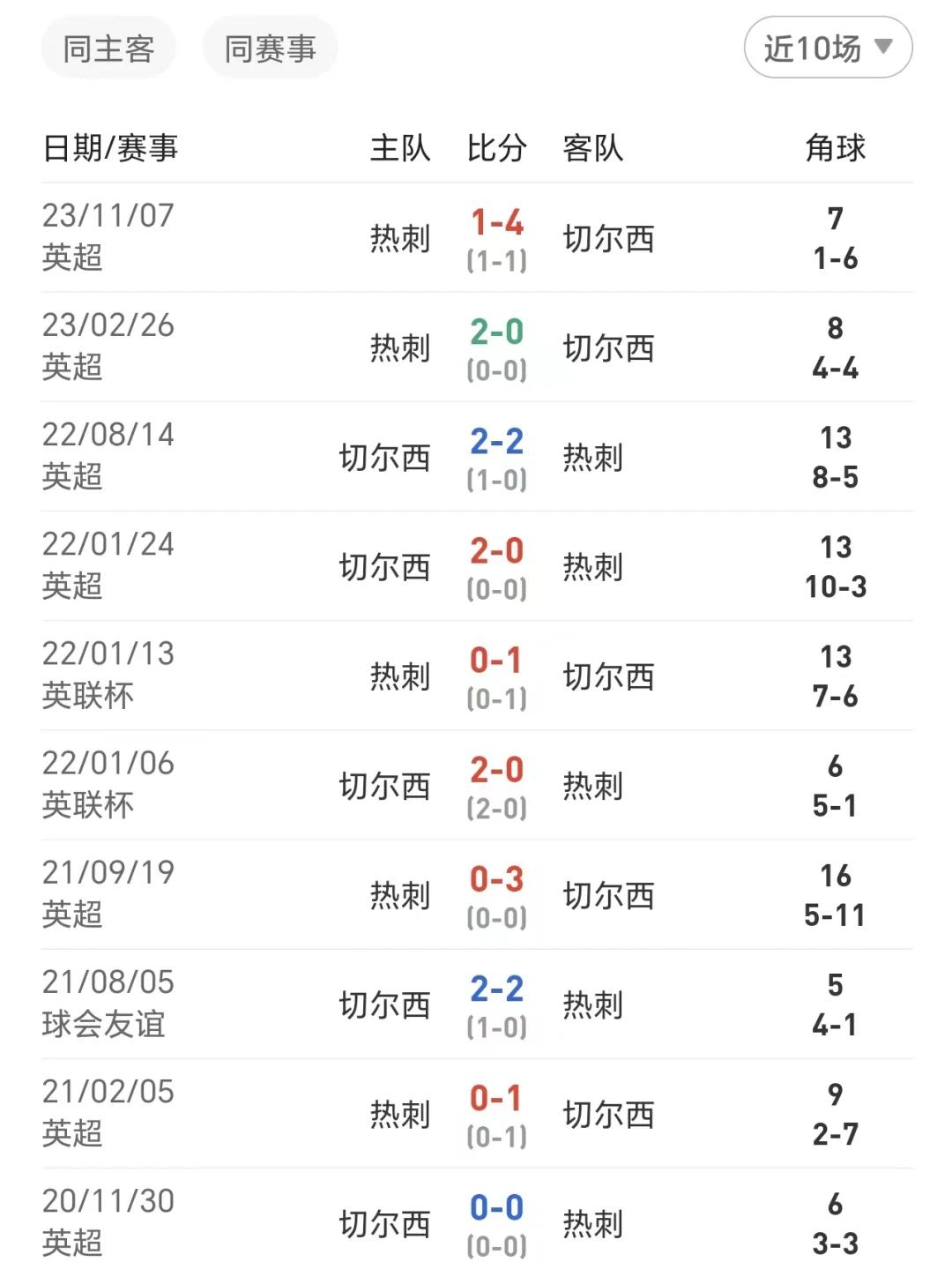The image size is (952, 1262).
Task: Toggle the 同主客 filter chip
Action: [108, 48]
